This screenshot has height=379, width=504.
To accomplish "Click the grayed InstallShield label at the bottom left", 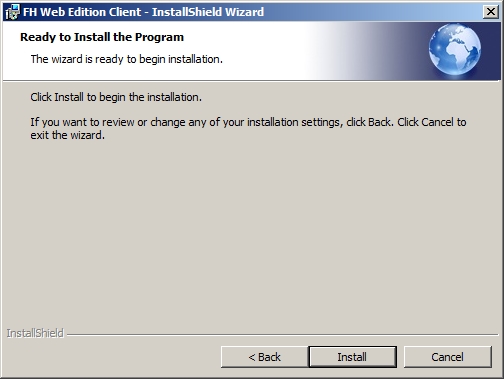I will [35, 333].
